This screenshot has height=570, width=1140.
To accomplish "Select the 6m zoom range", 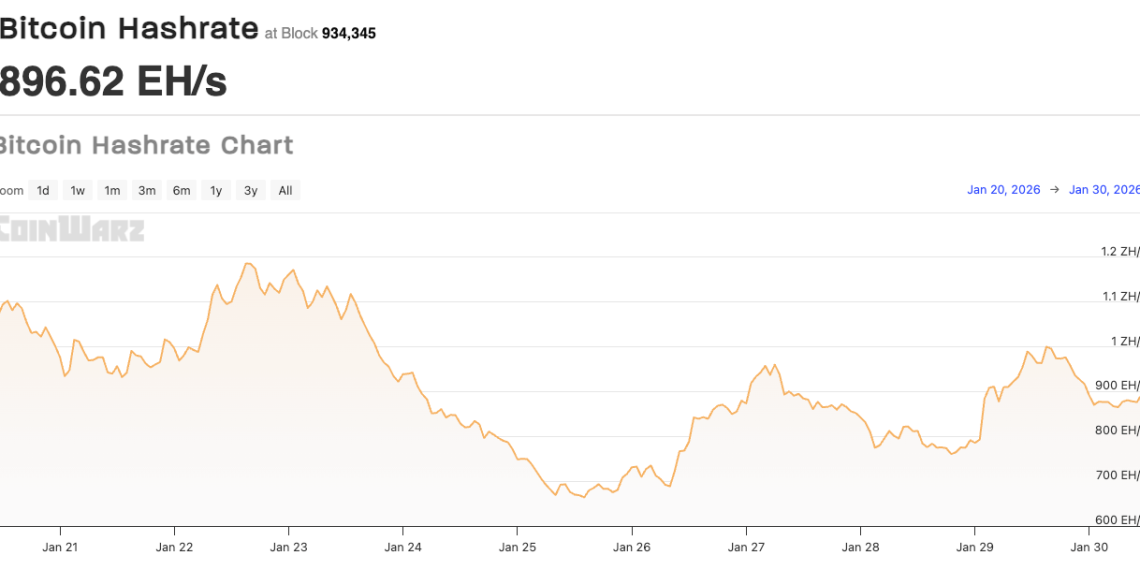I will (181, 191).
